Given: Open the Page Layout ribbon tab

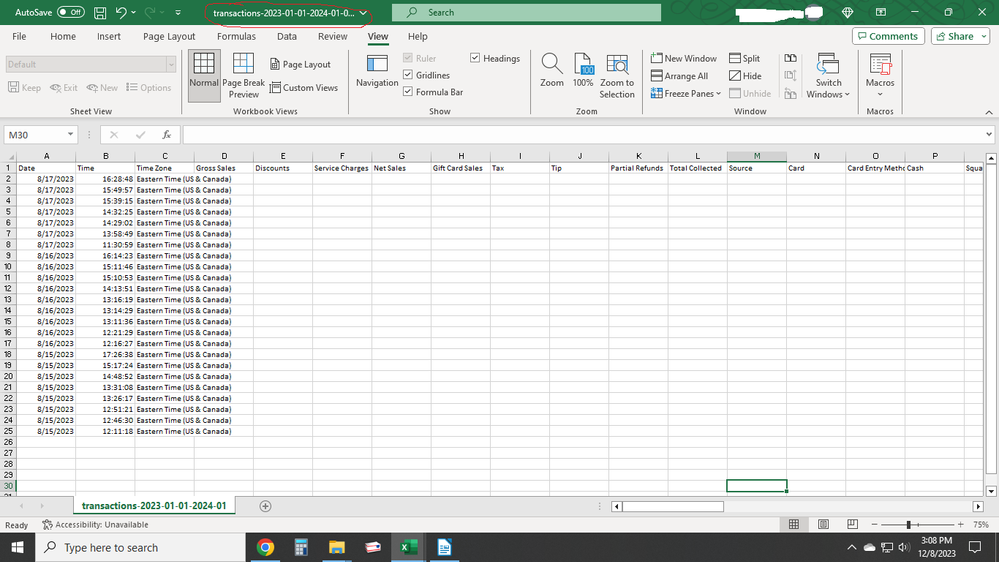Looking at the screenshot, I should pos(169,36).
